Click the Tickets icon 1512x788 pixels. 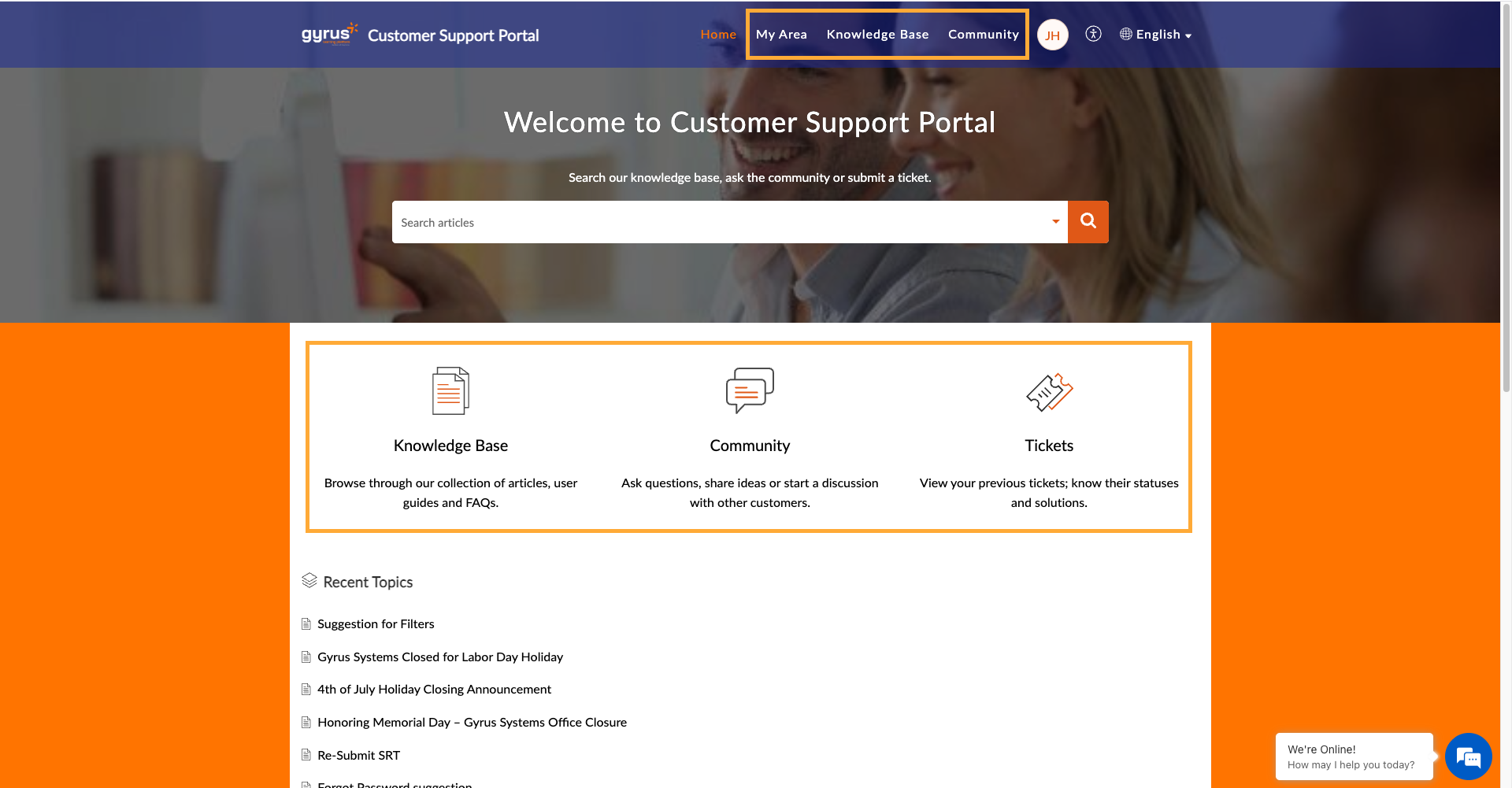[1049, 392]
